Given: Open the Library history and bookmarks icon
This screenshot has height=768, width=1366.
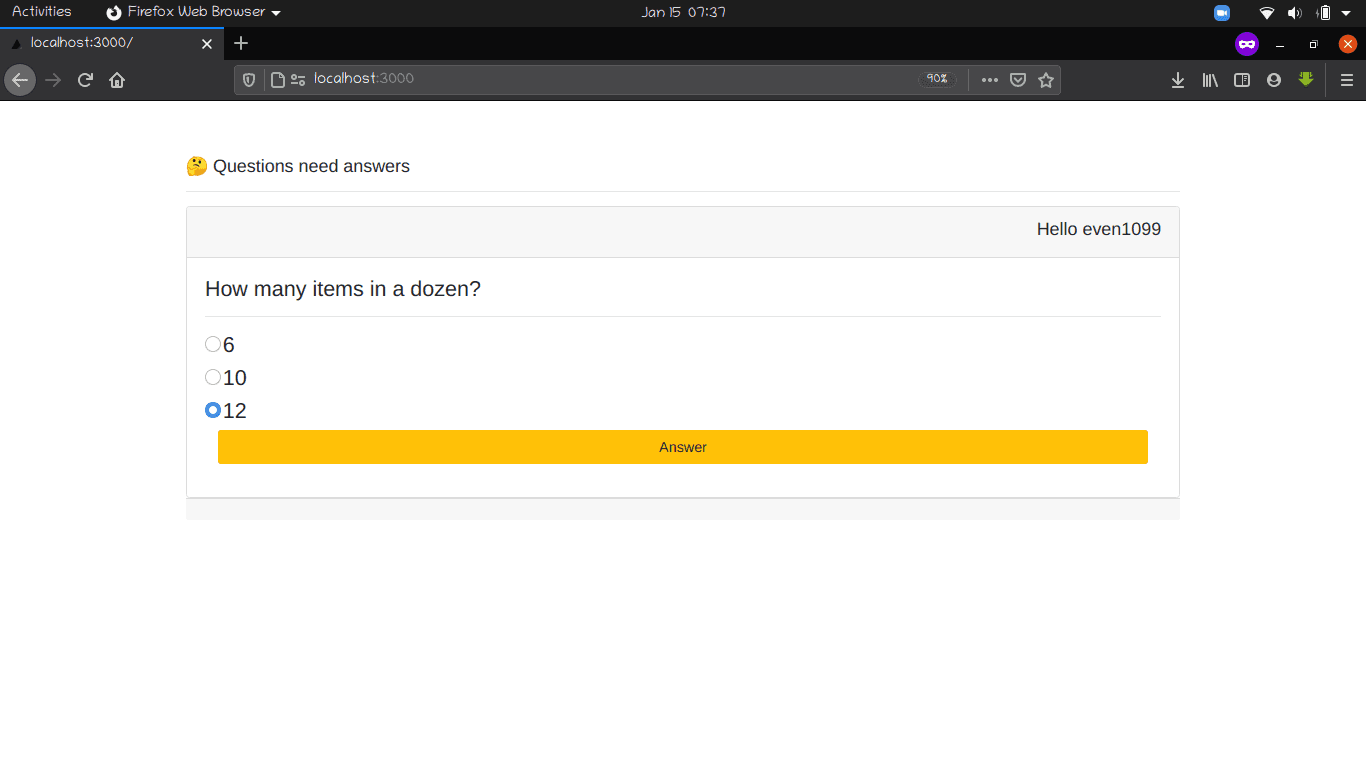Looking at the screenshot, I should (x=1210, y=80).
